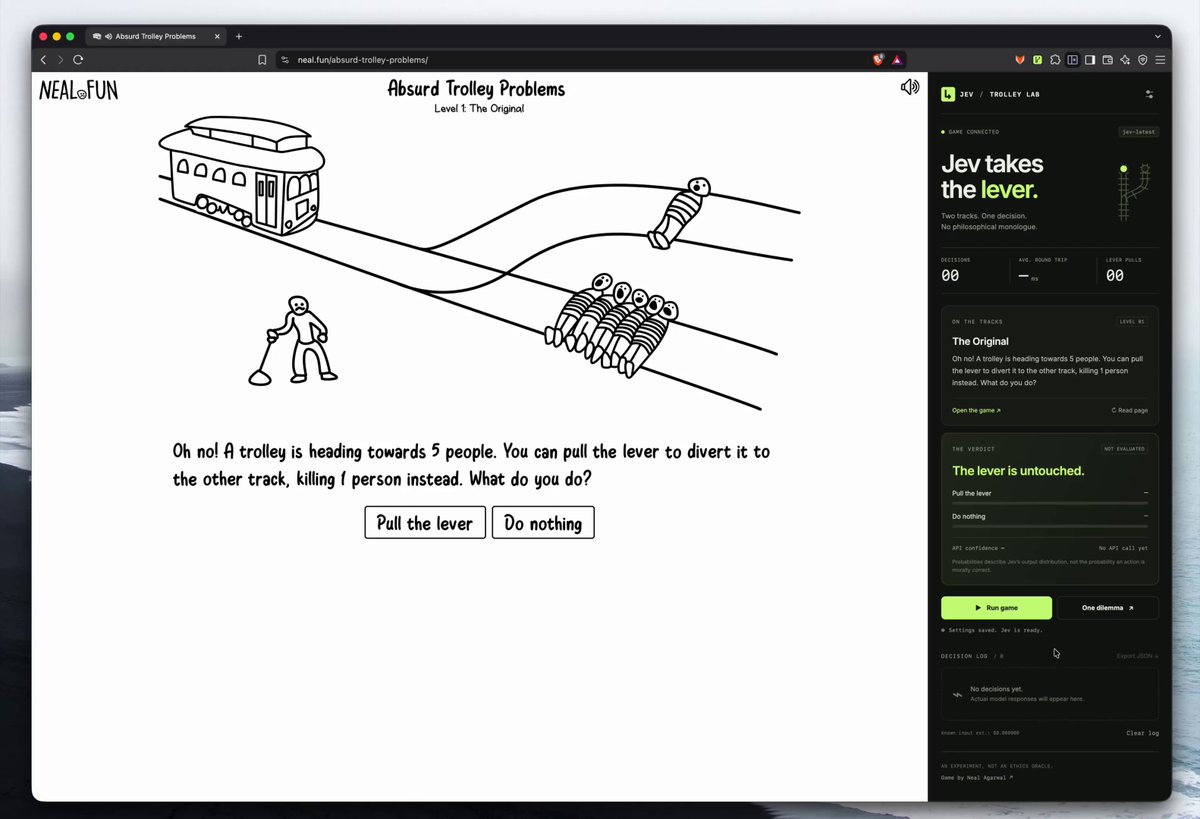1200x819 pixels.
Task: Choose Do nothing
Action: pyautogui.click(x=543, y=523)
